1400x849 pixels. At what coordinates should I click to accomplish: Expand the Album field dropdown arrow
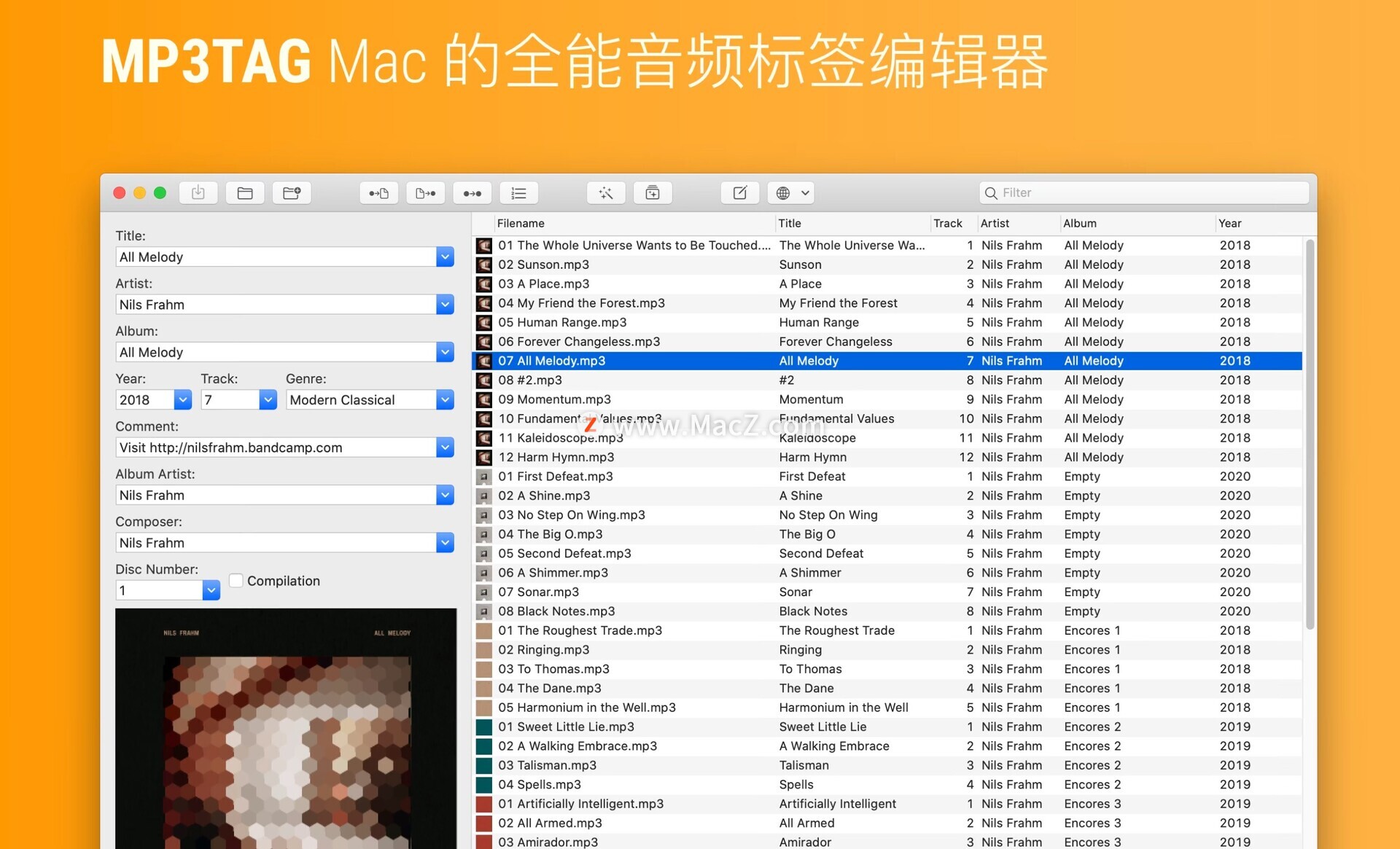445,352
